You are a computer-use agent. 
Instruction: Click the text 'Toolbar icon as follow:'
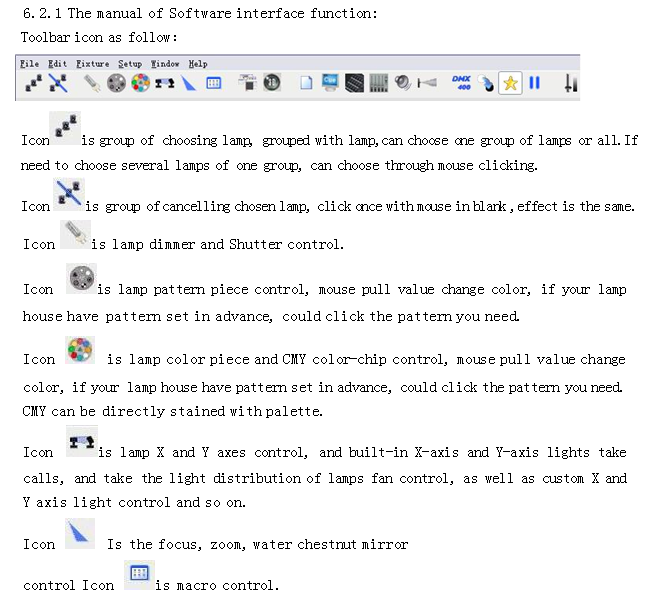[x=99, y=37]
